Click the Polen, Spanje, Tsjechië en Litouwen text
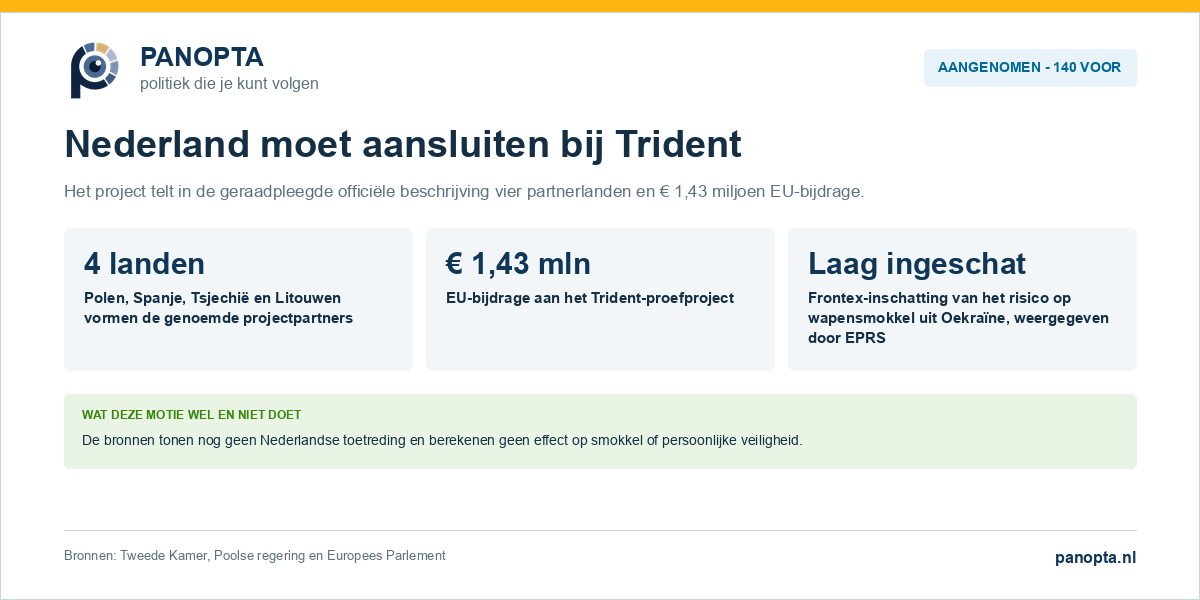This screenshot has height=600, width=1200. (x=219, y=308)
